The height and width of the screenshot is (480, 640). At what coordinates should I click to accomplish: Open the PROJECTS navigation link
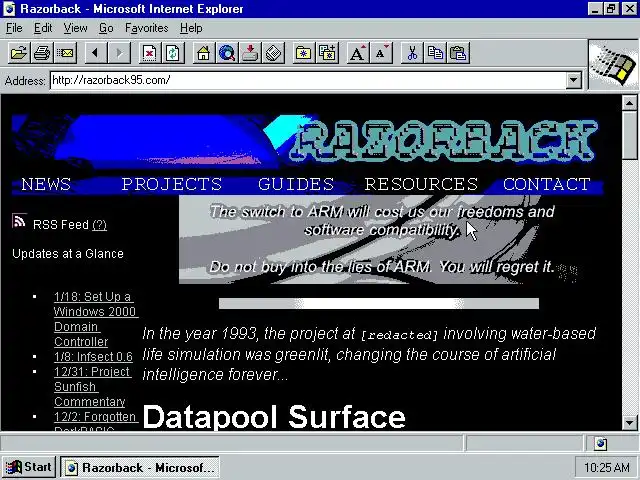172,184
